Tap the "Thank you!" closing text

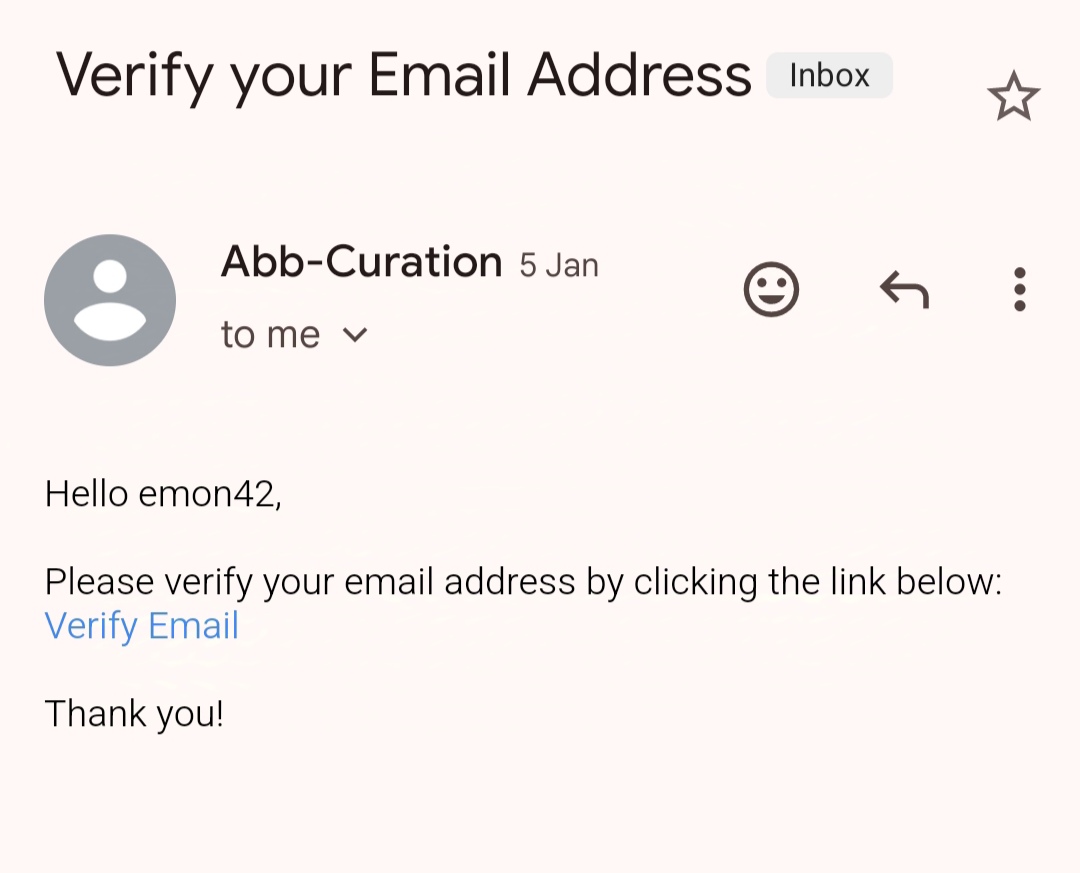[x=134, y=714]
